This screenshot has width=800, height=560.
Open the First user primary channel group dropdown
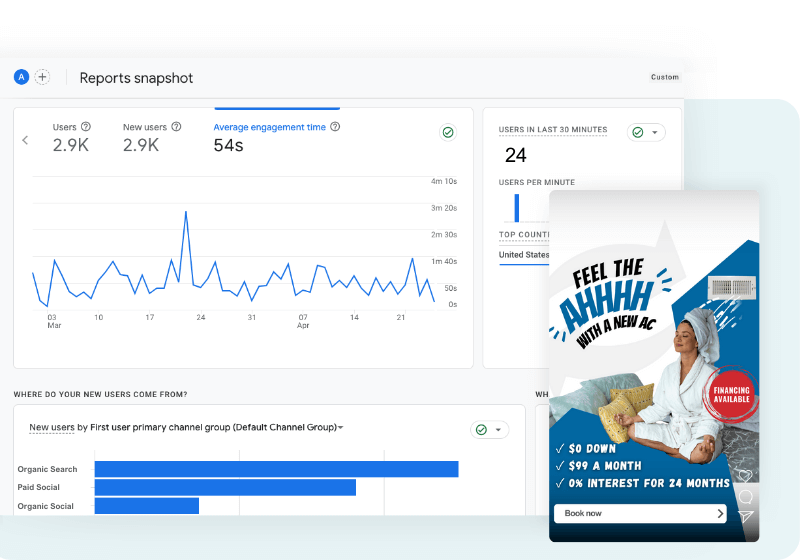coord(216,427)
